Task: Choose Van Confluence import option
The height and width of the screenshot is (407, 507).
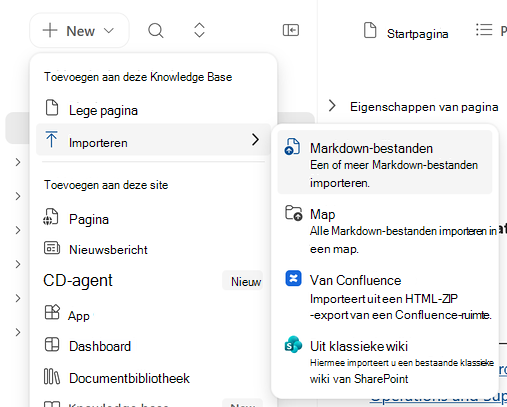Action: [x=385, y=296]
